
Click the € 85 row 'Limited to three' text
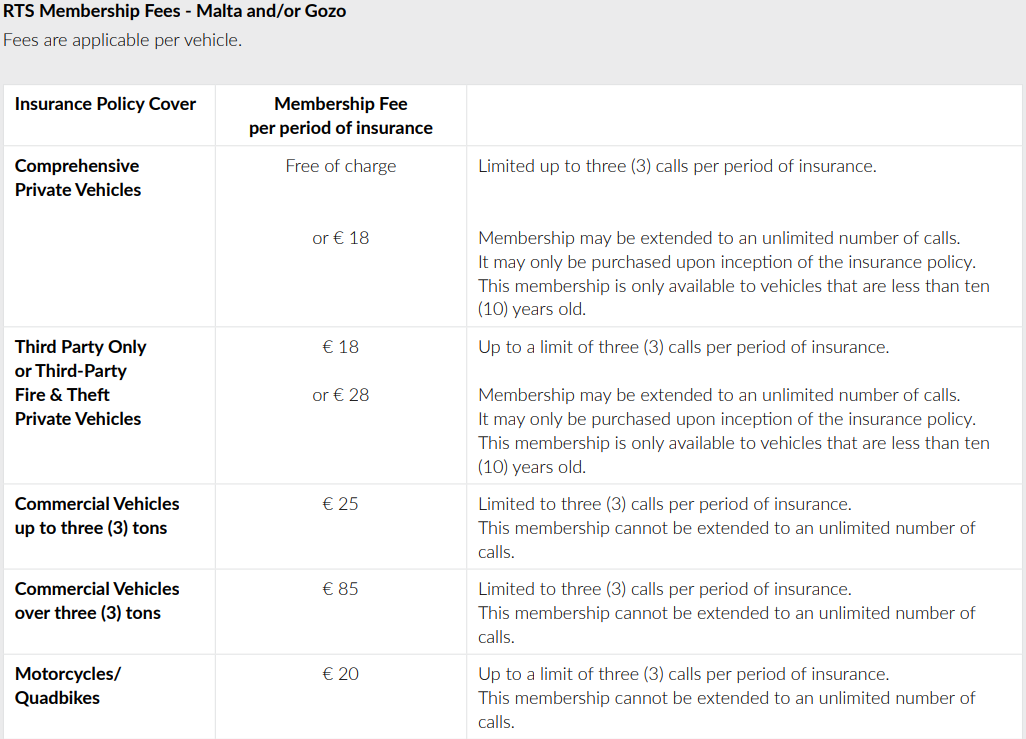pos(665,589)
